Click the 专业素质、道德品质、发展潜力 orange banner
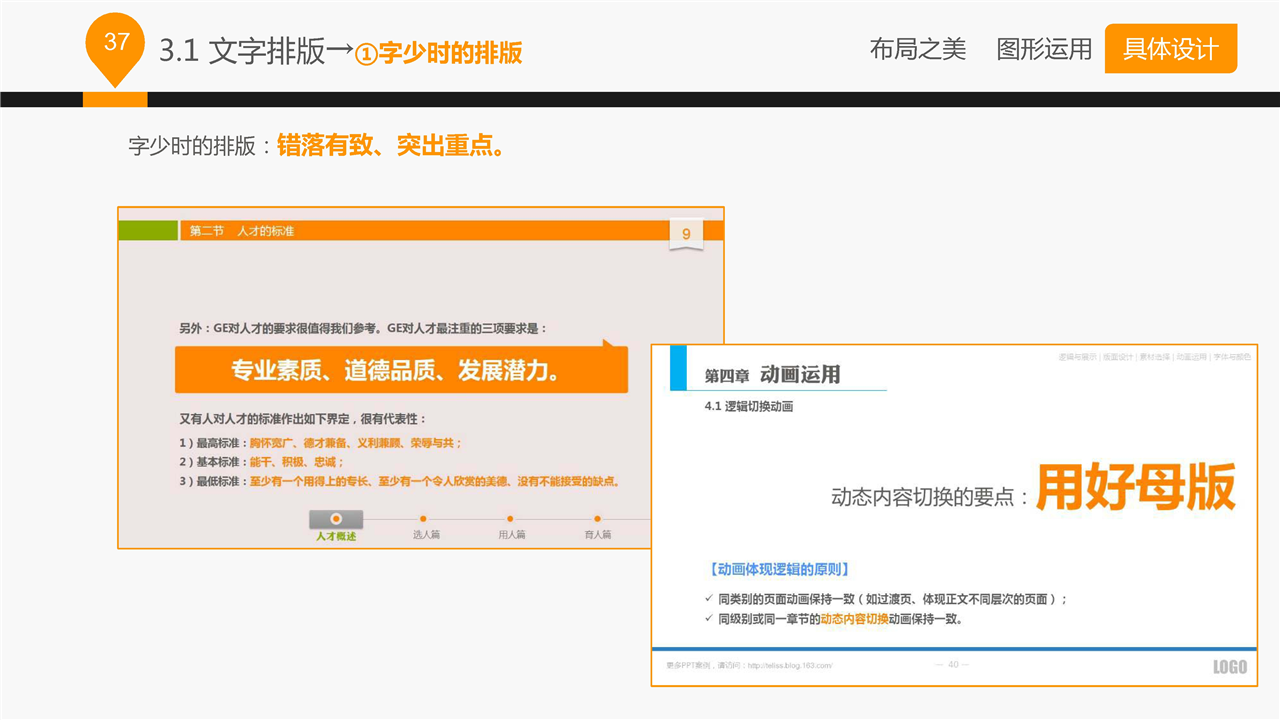The image size is (1280, 720). point(400,371)
